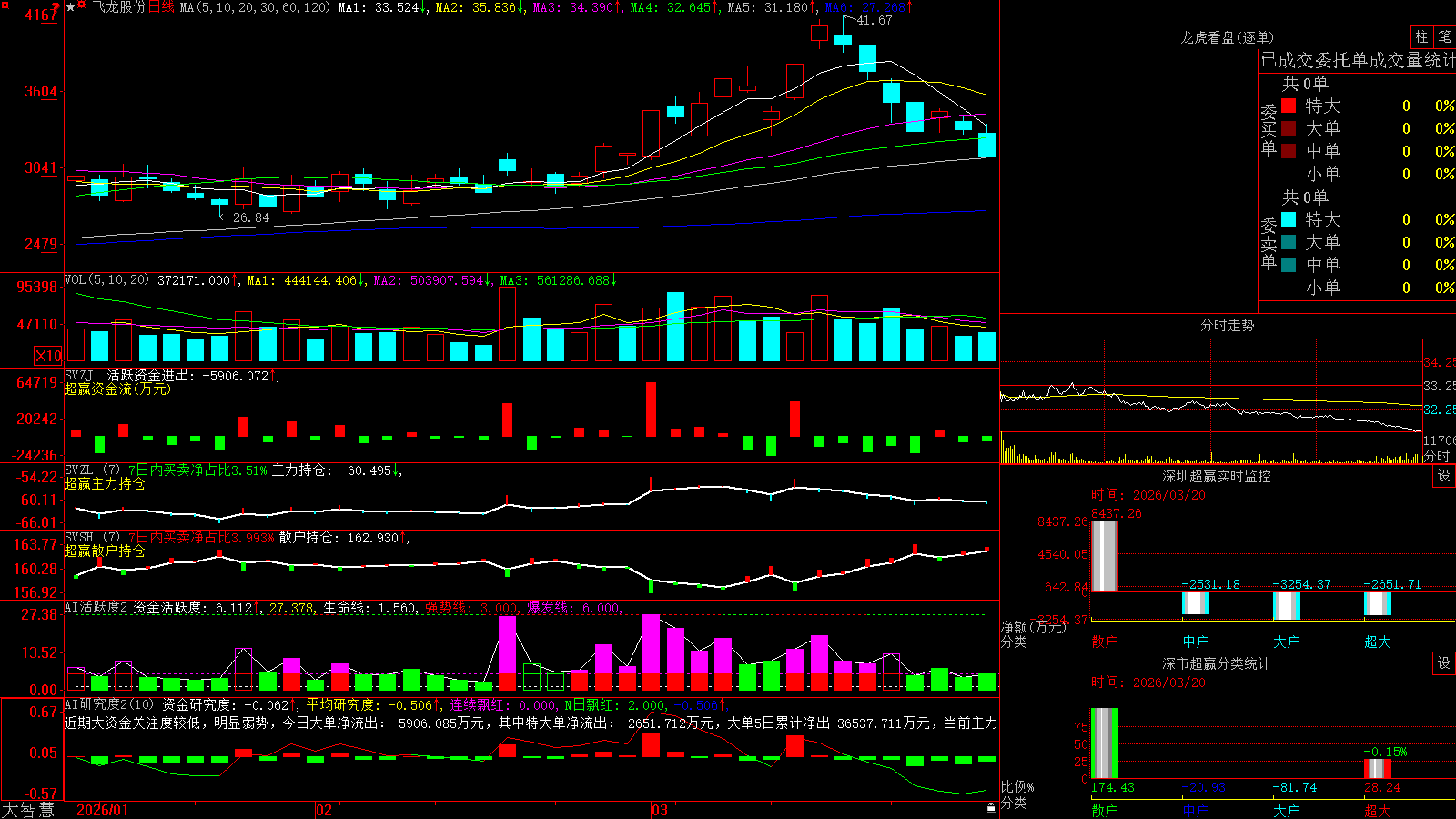
Task: Click the lock icon at chart bottom-right
Action: [x=991, y=807]
